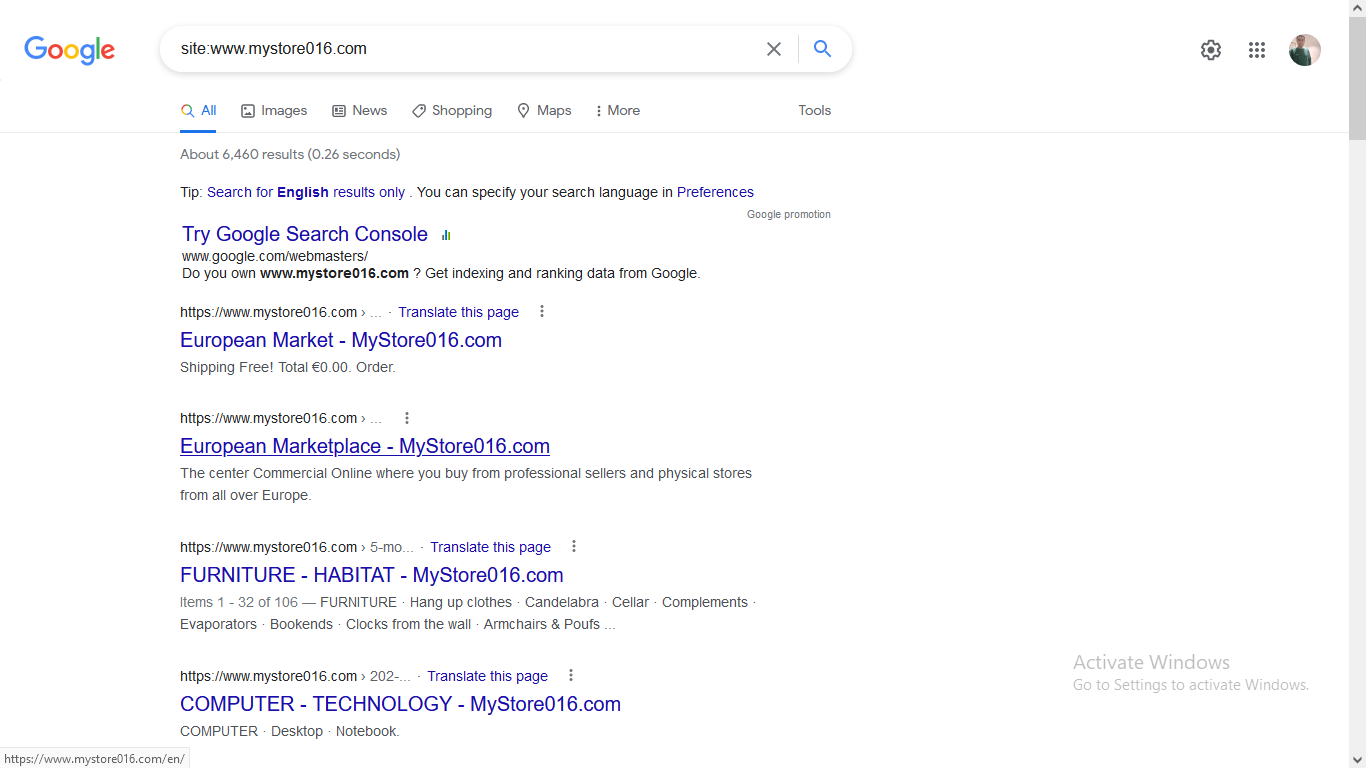Click Translate this page for FURNITURE result
The height and width of the screenshot is (768, 1366).
coord(490,547)
